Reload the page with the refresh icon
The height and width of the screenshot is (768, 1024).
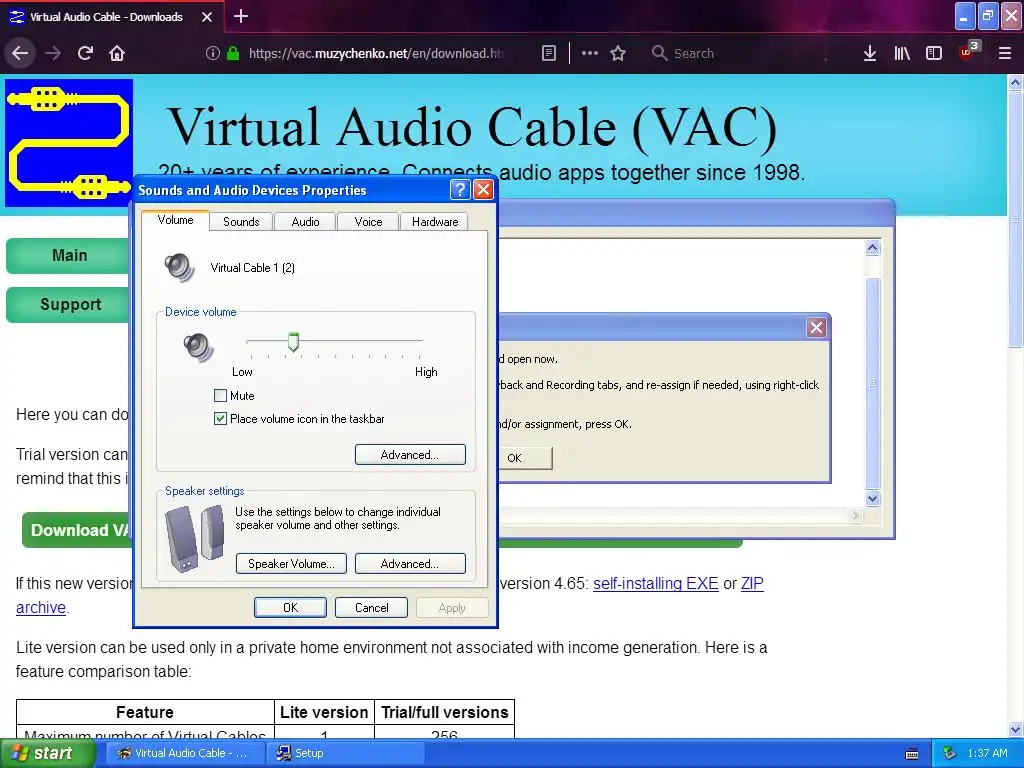click(x=85, y=53)
